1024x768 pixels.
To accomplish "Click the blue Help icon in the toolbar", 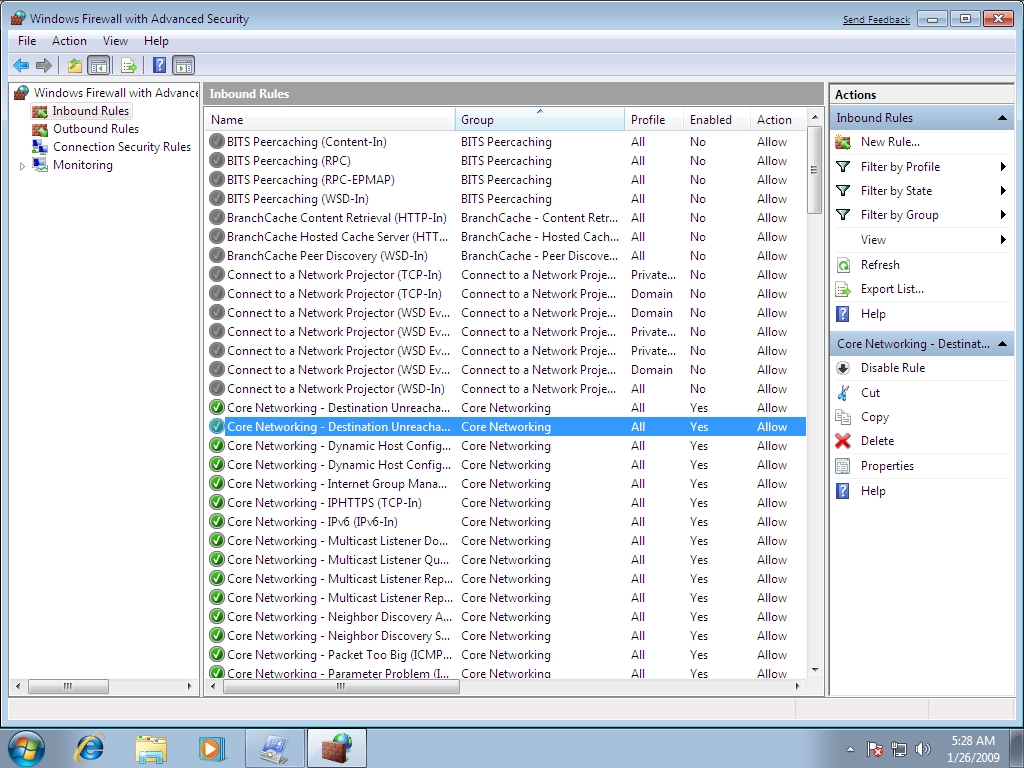I will click(159, 66).
